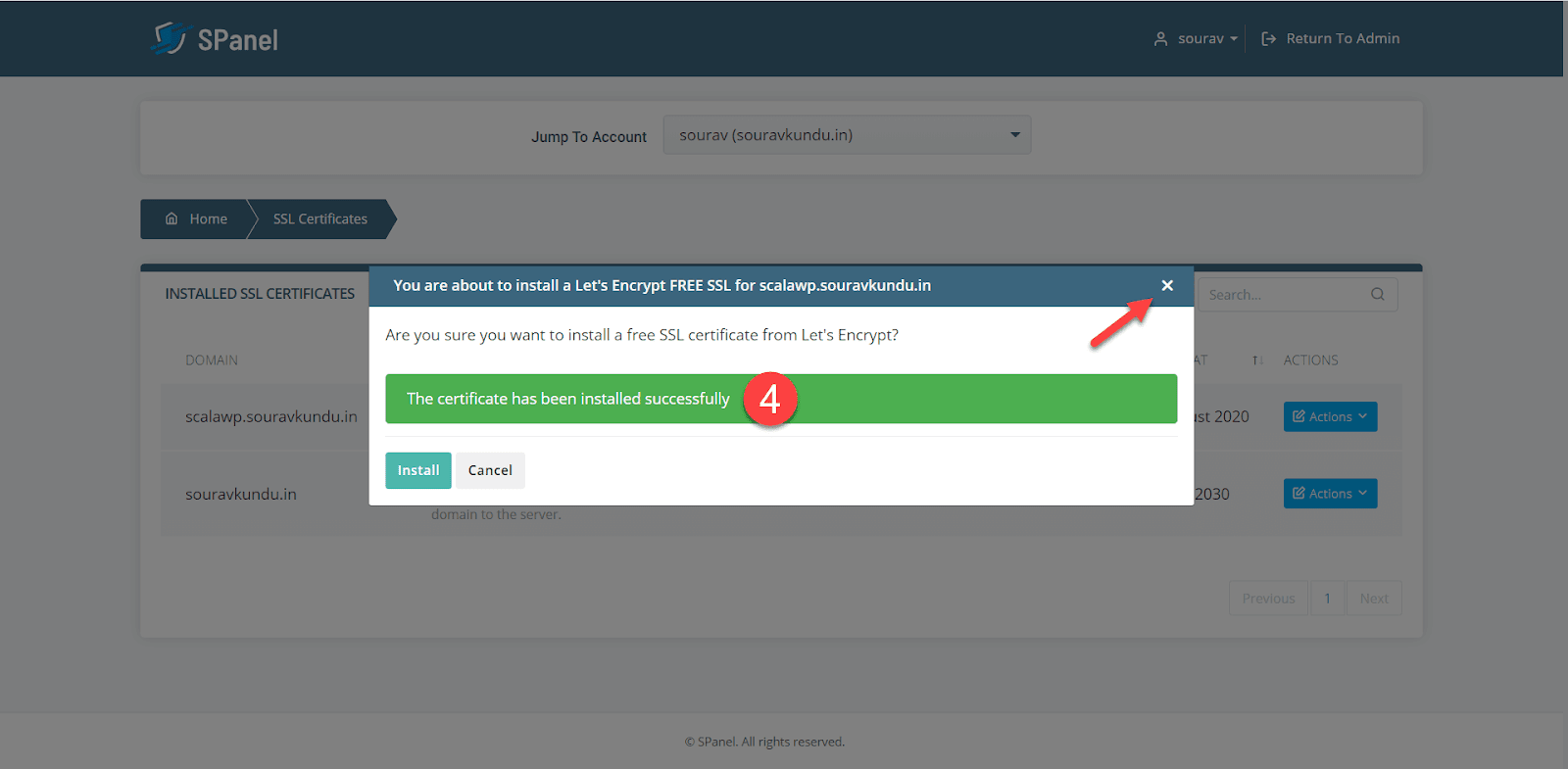Open the sourav user menu
This screenshot has width=1568, height=769.
tap(1196, 38)
